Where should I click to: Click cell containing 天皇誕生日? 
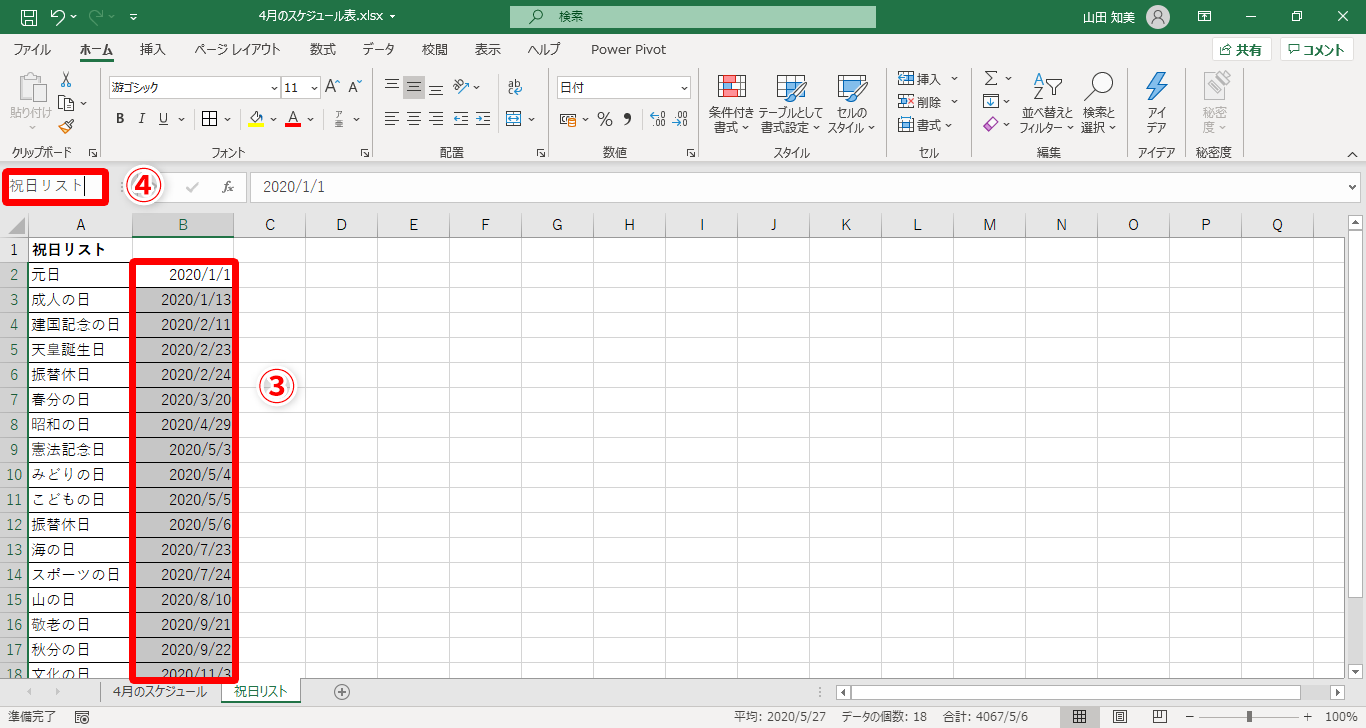click(x=80, y=350)
